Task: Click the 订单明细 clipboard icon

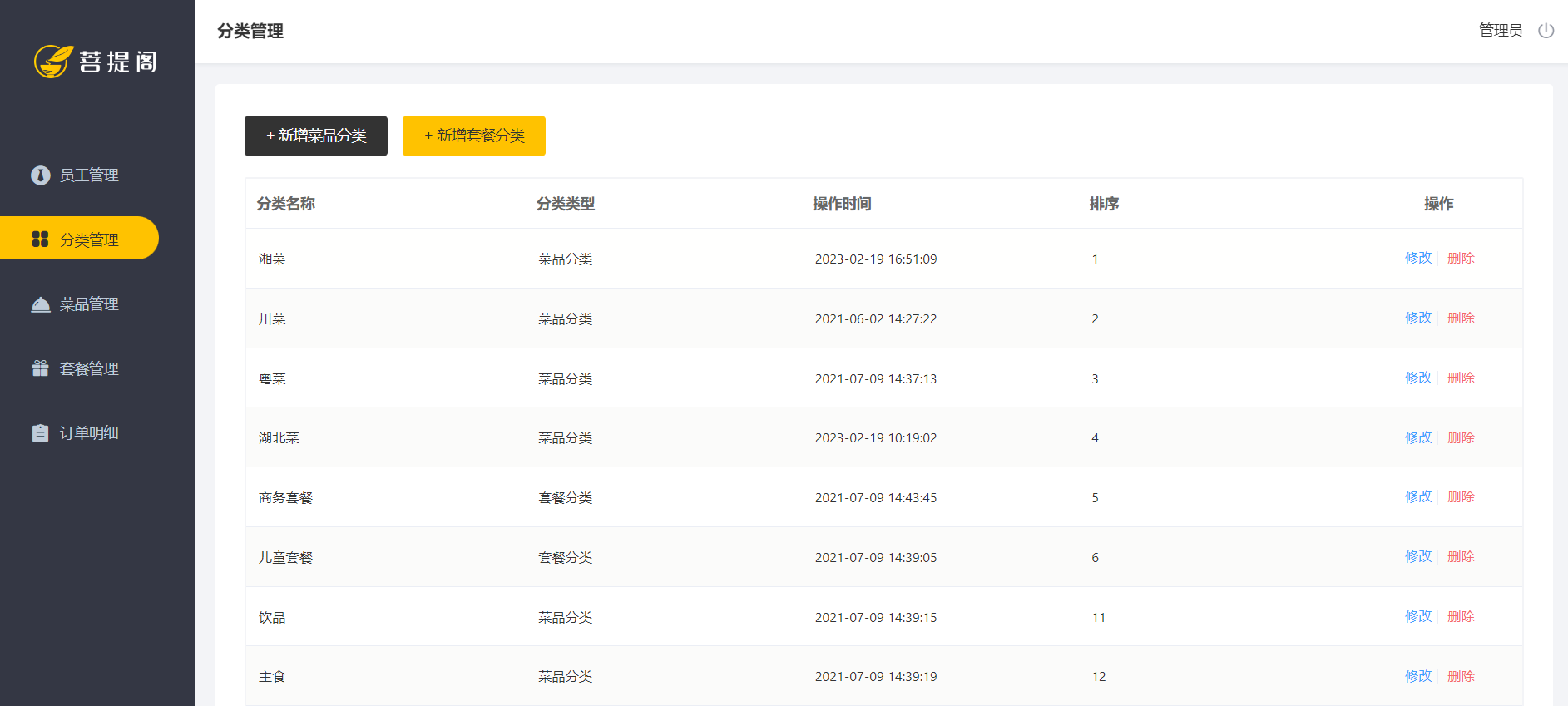Action: 40,433
